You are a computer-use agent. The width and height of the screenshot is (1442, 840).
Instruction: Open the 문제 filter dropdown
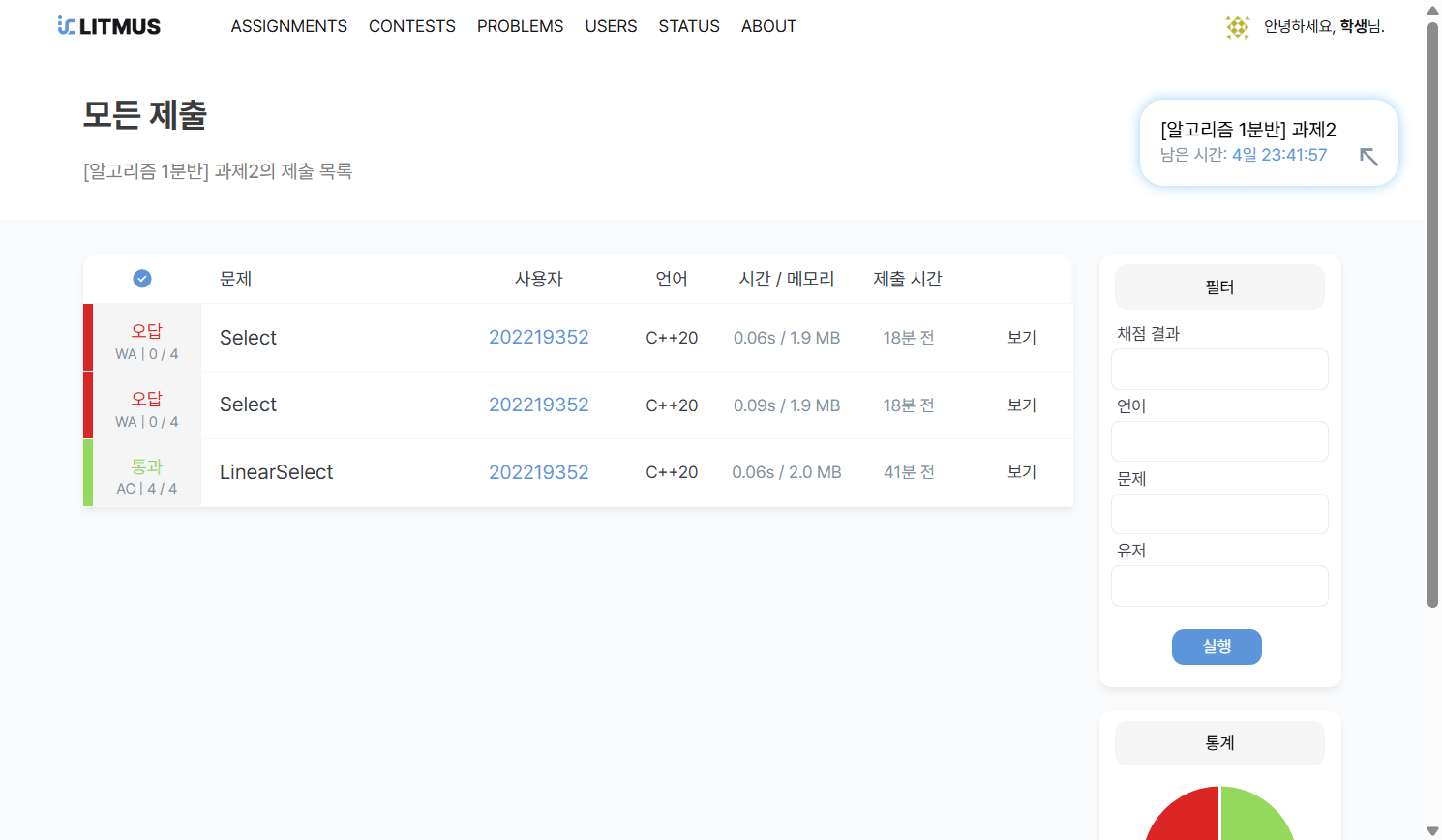[x=1219, y=514]
